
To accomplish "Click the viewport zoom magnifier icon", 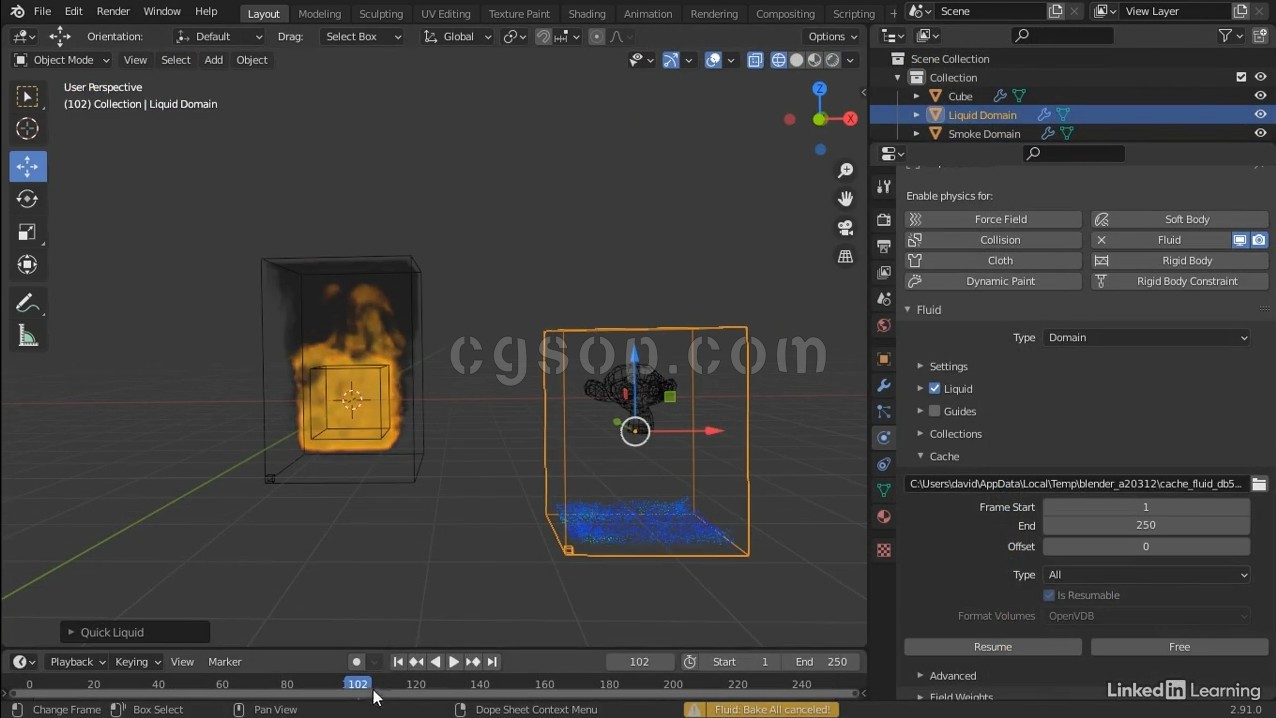I will click(x=846, y=171).
